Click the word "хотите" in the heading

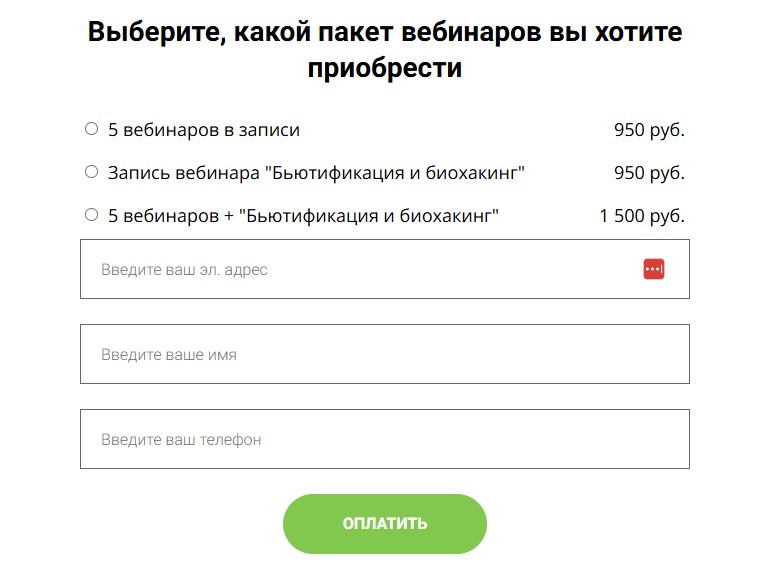tap(639, 32)
